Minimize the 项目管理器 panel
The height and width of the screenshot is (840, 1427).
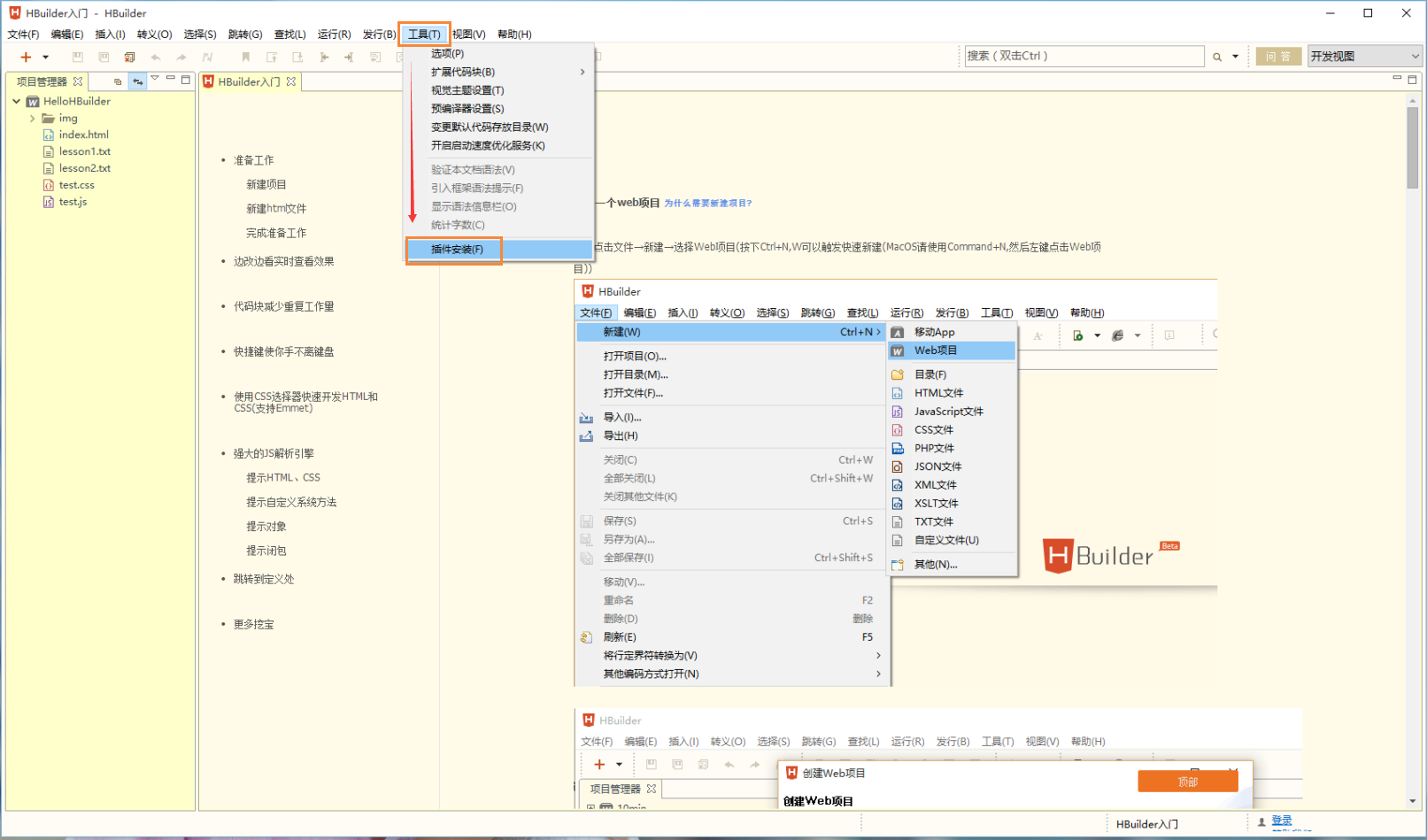(171, 80)
